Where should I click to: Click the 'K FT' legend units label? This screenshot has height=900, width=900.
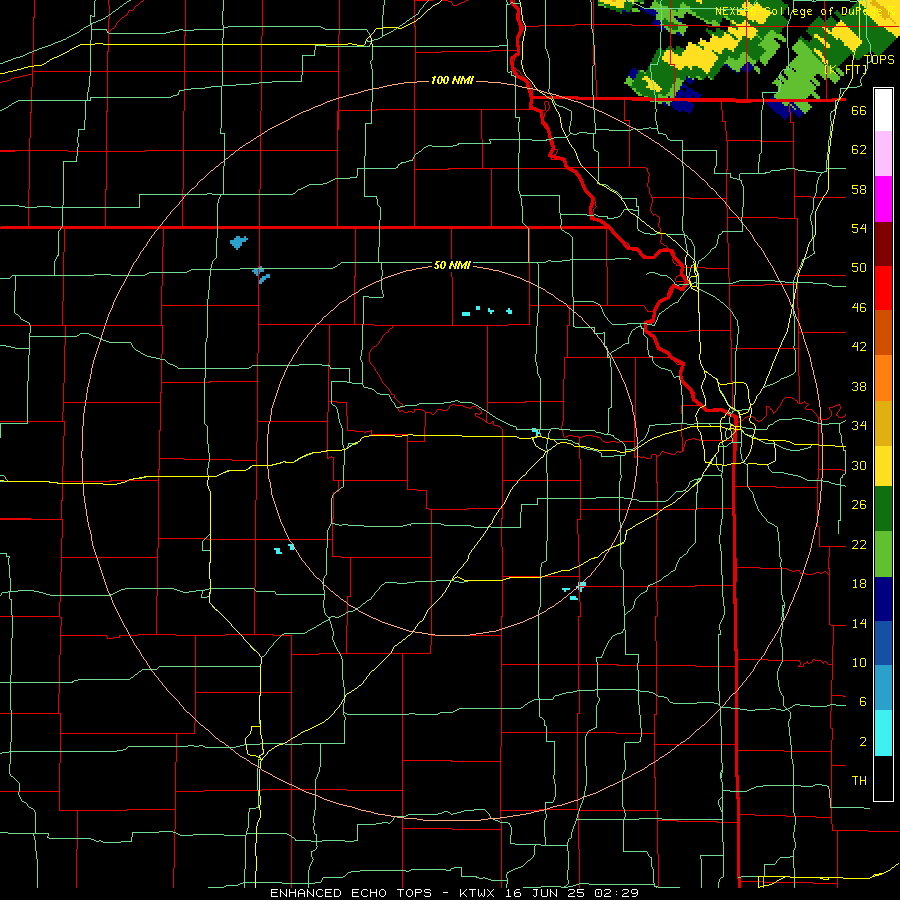(846, 70)
